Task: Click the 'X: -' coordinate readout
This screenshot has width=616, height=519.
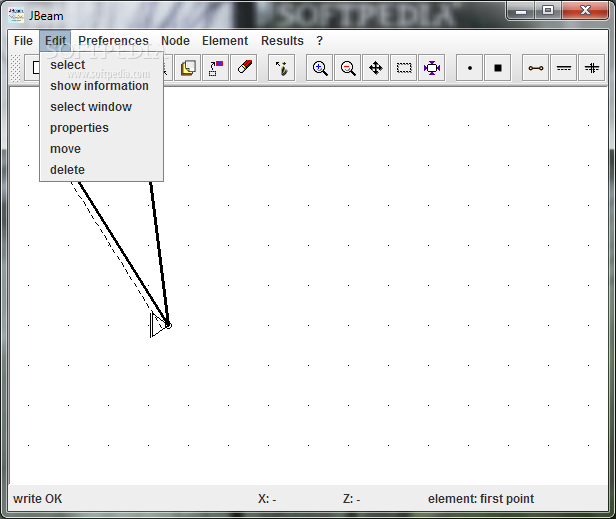Action: [267, 499]
